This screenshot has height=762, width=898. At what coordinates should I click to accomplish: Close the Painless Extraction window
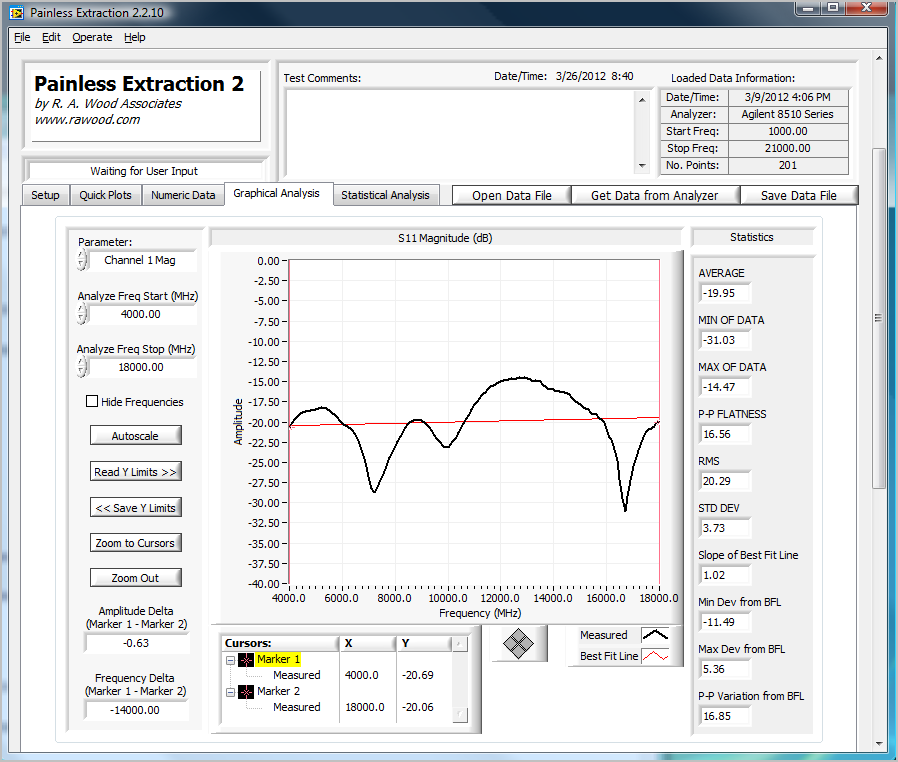point(867,8)
